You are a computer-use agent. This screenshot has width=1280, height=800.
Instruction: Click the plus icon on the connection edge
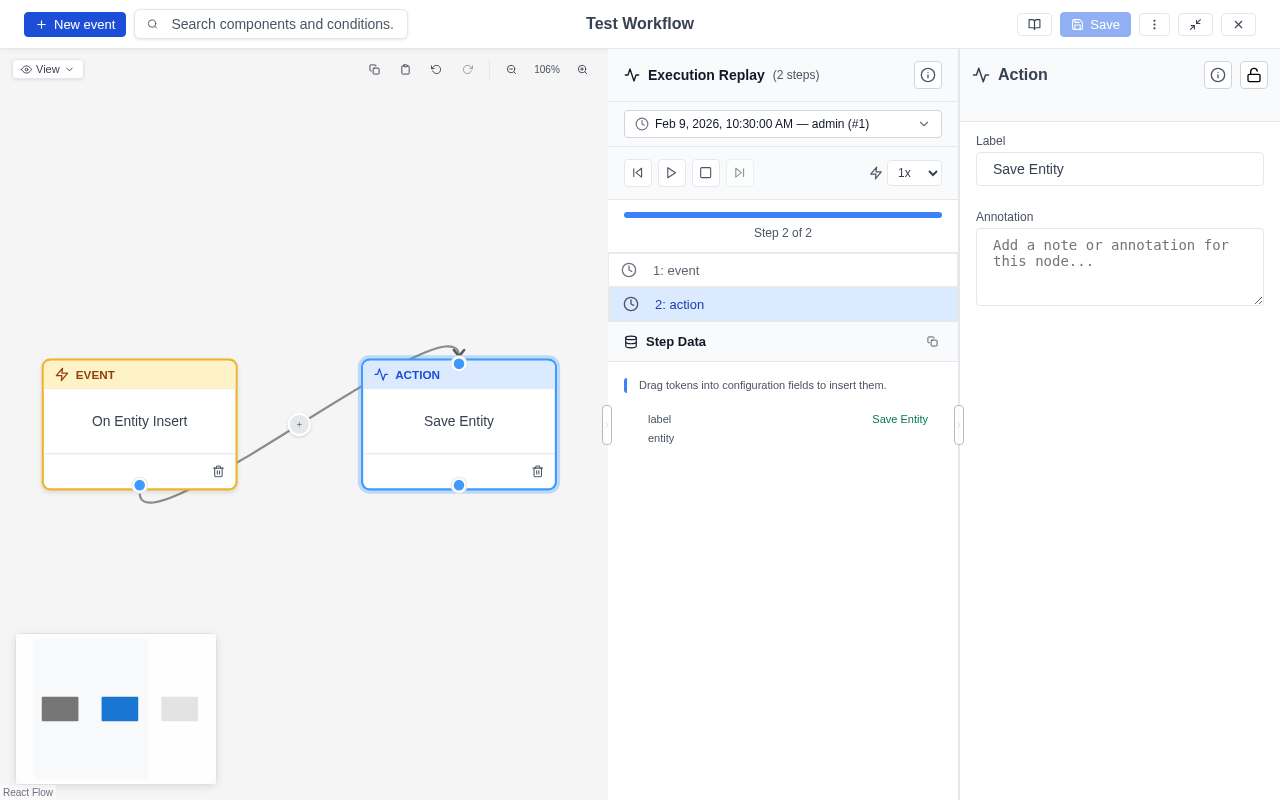[x=299, y=424]
